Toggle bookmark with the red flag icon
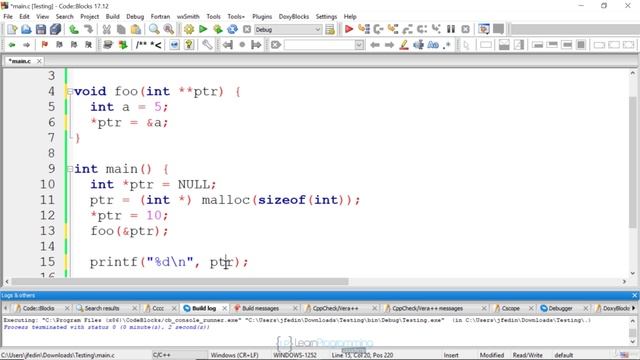 44,45
